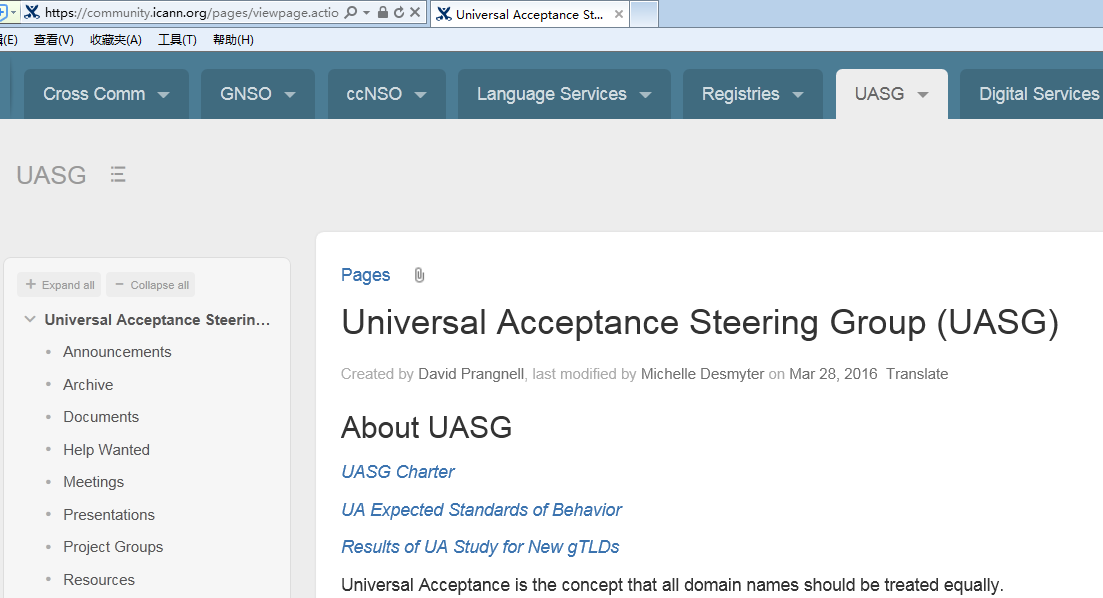1103x598 pixels.
Task: Open the 工具(T) tools menu
Action: pos(177,40)
